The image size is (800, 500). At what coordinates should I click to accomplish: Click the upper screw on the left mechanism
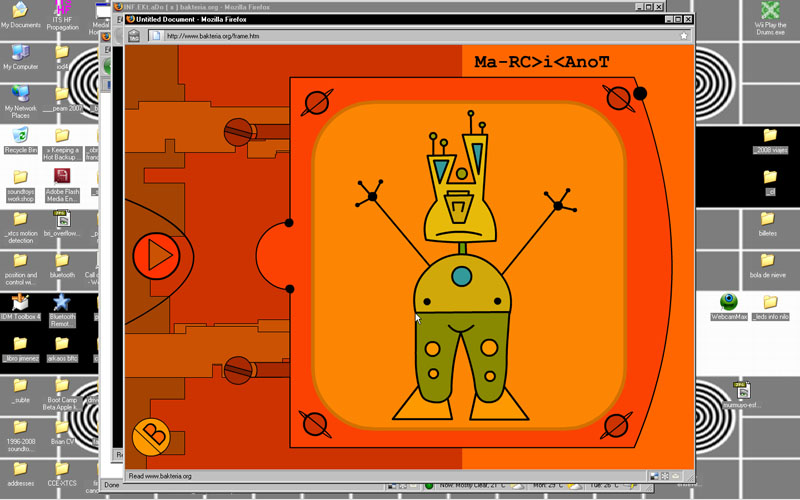click(238, 131)
